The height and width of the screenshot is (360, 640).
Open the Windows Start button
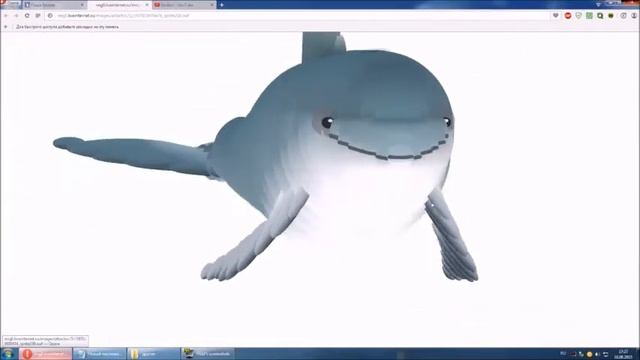(8, 354)
